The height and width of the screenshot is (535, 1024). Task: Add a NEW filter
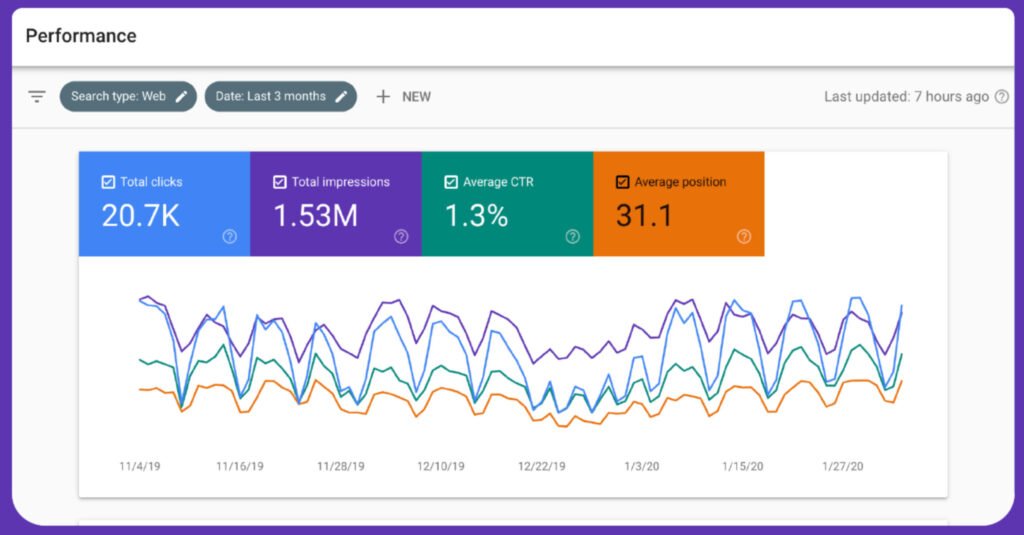(x=416, y=97)
